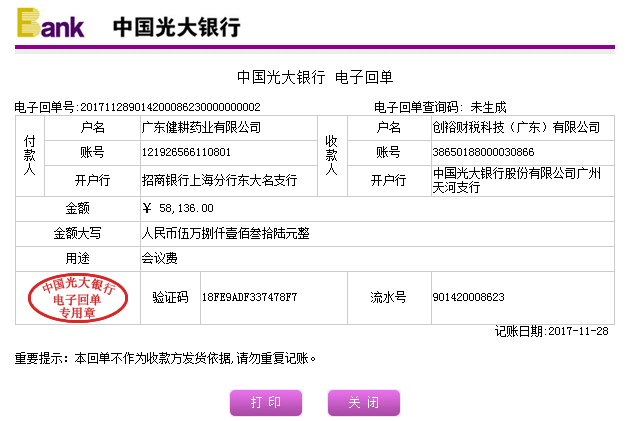The height and width of the screenshot is (421, 640).
Task: Click the 流水号 label cell
Action: 389,297
